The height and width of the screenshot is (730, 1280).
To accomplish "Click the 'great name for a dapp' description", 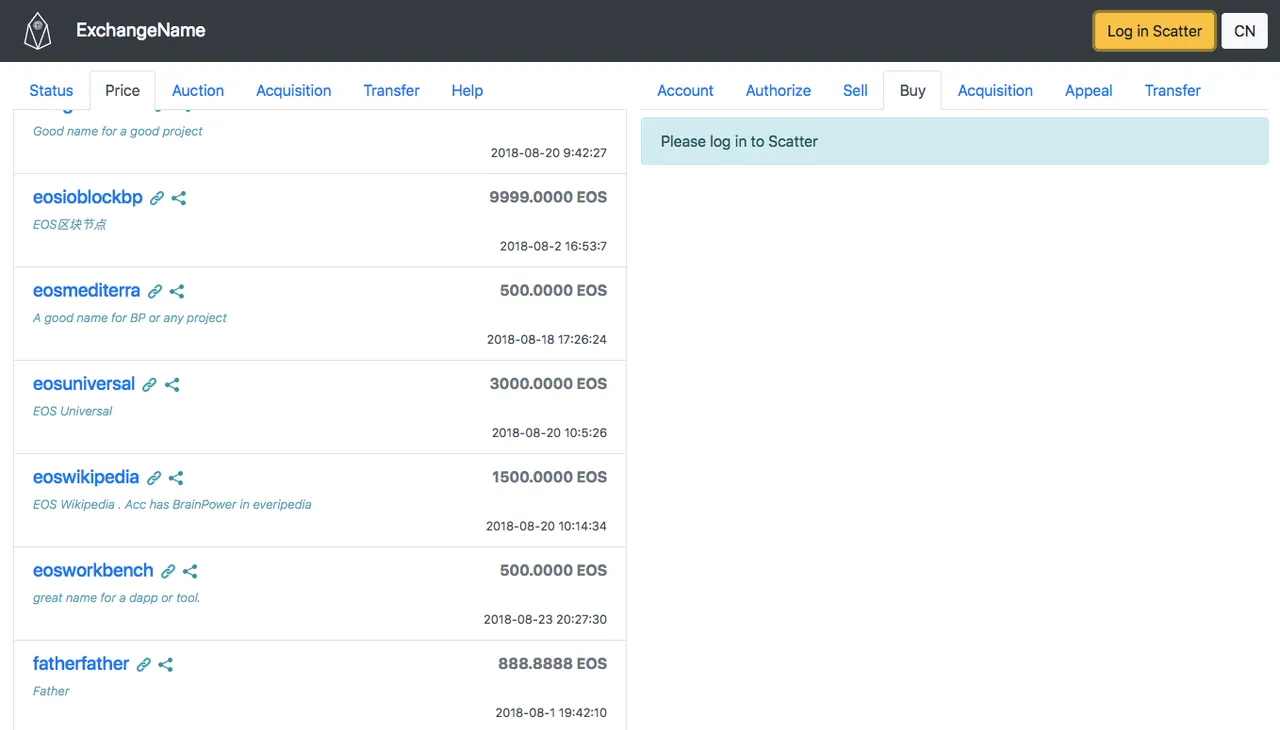I will click(x=116, y=598).
